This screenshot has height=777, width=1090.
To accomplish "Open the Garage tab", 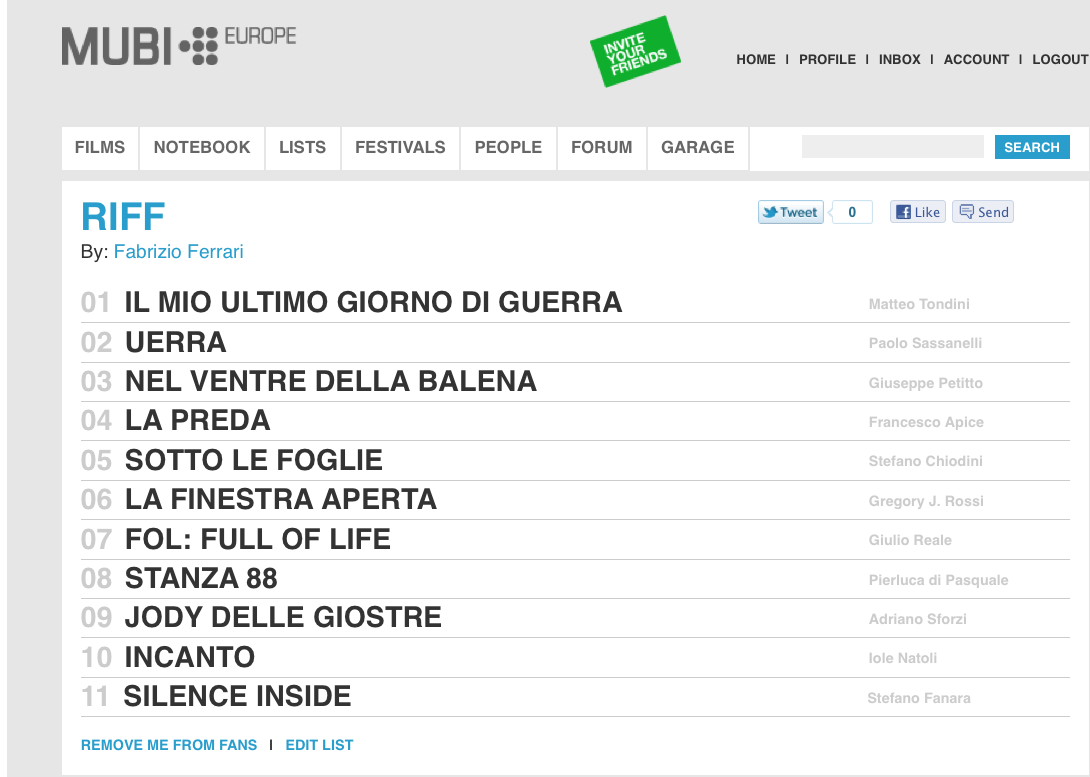I will [x=698, y=147].
